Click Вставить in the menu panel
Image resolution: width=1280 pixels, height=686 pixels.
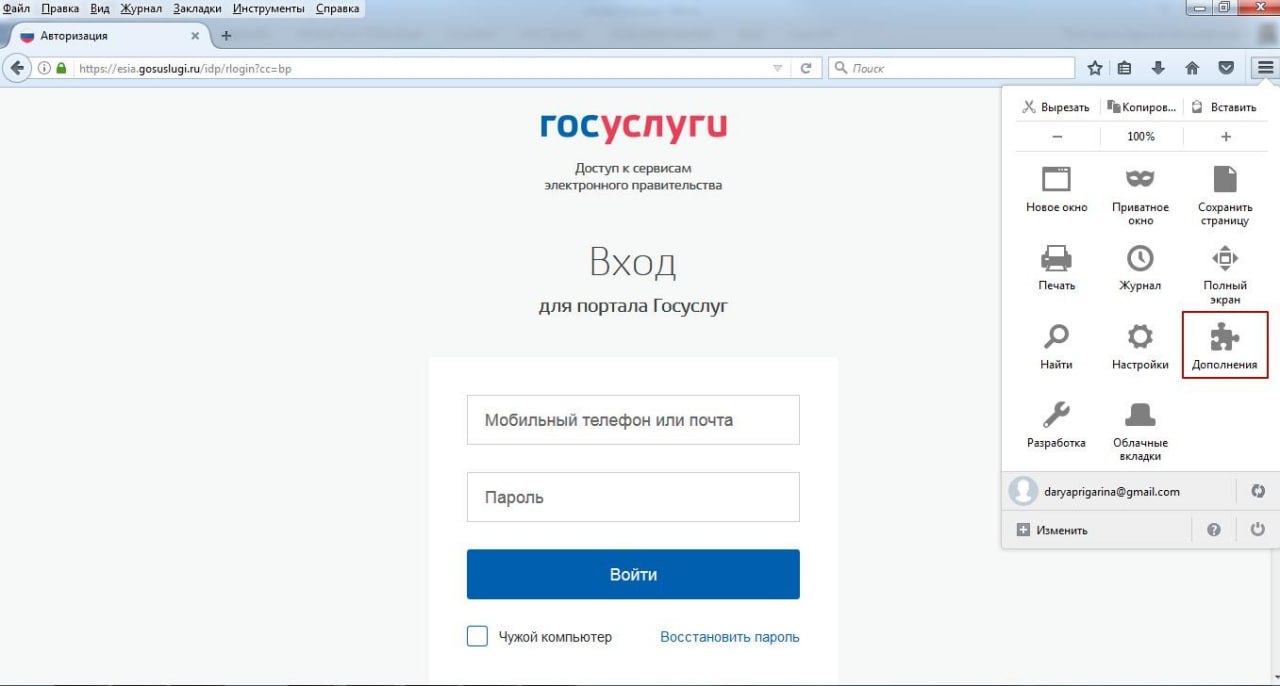click(x=1224, y=107)
